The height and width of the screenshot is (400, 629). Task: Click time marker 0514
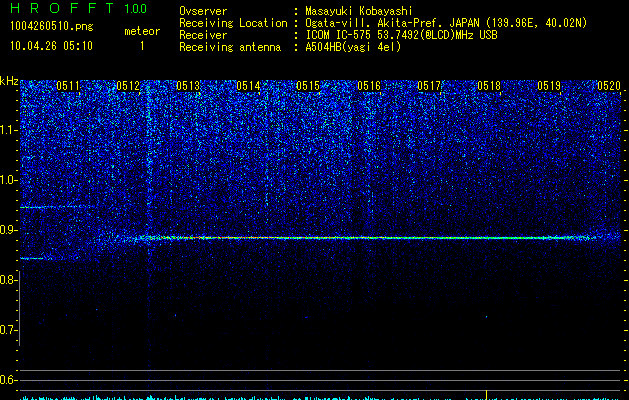tap(248, 86)
